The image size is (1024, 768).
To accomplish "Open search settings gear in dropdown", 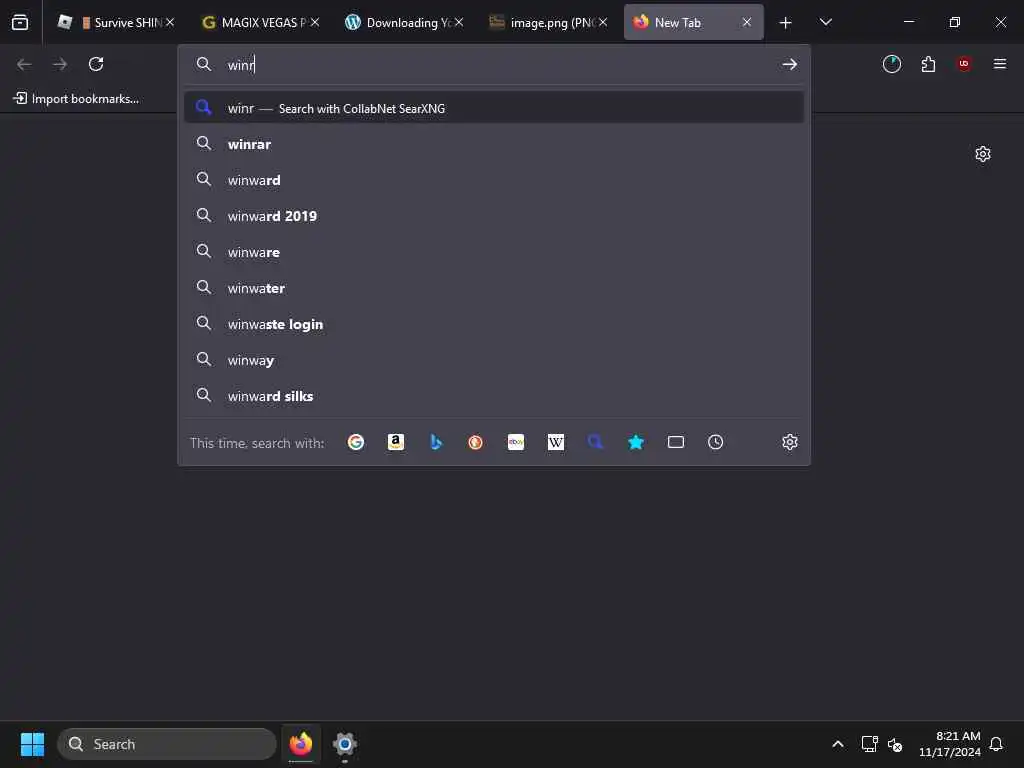I will [x=790, y=442].
